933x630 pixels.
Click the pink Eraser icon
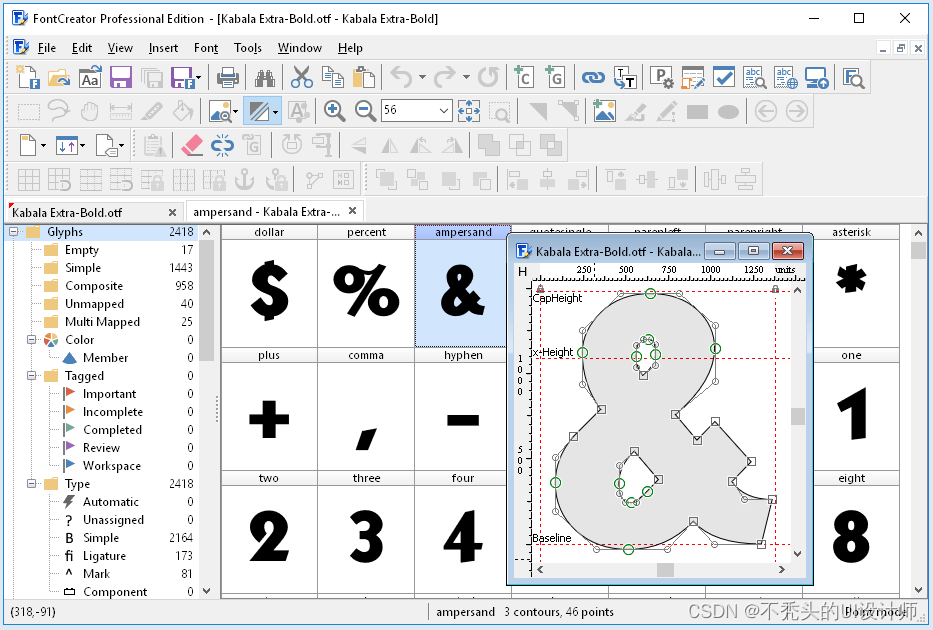[192, 145]
